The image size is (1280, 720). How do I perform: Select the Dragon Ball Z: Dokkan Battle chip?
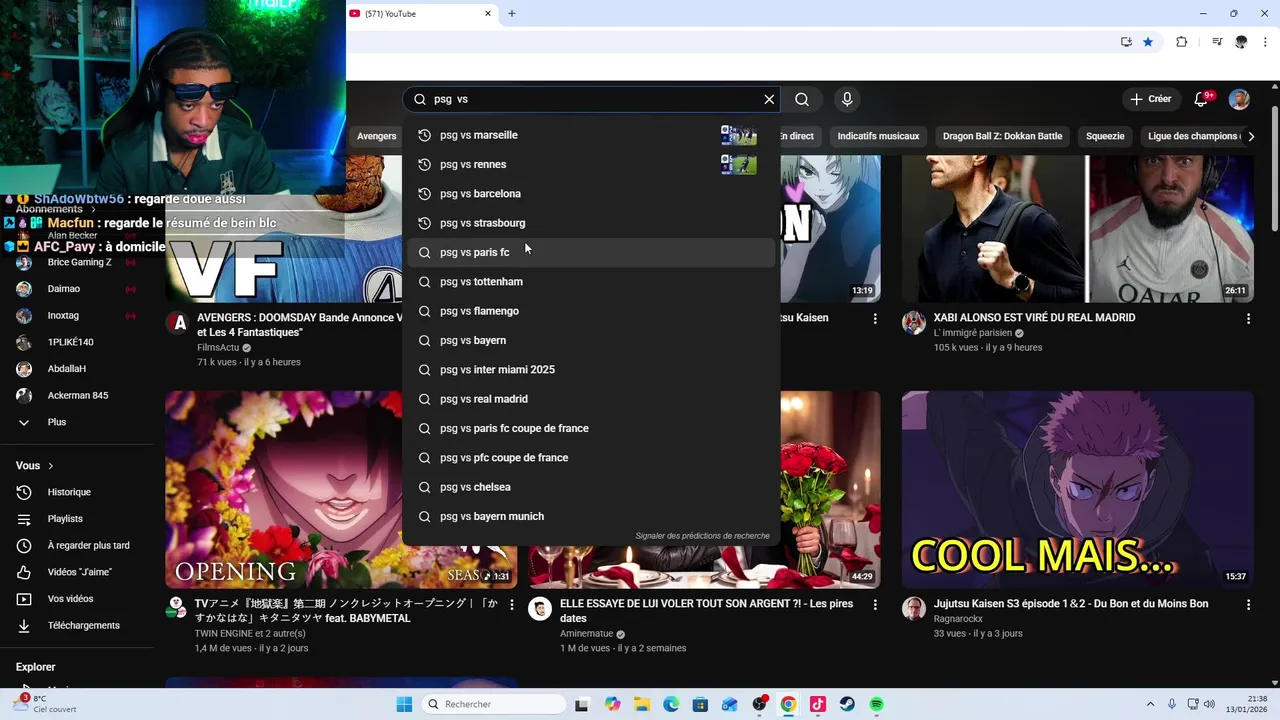tap(1002, 136)
